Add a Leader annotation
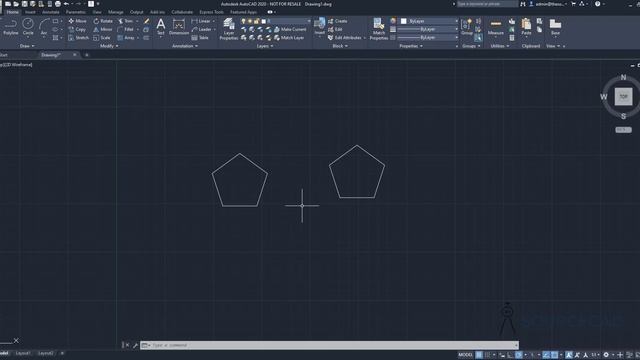 (x=202, y=29)
